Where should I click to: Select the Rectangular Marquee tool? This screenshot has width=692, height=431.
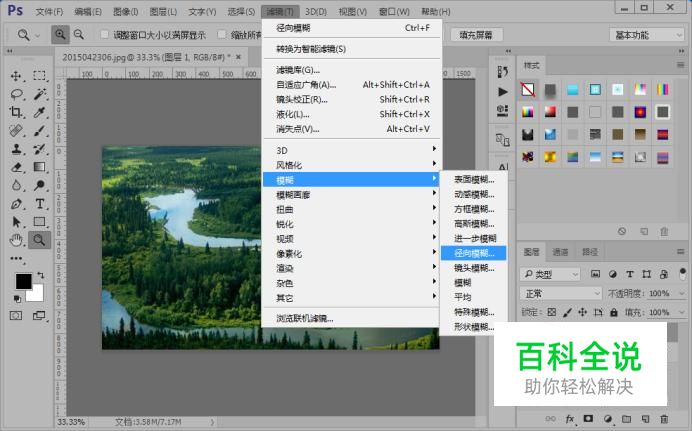pyautogui.click(x=39, y=75)
